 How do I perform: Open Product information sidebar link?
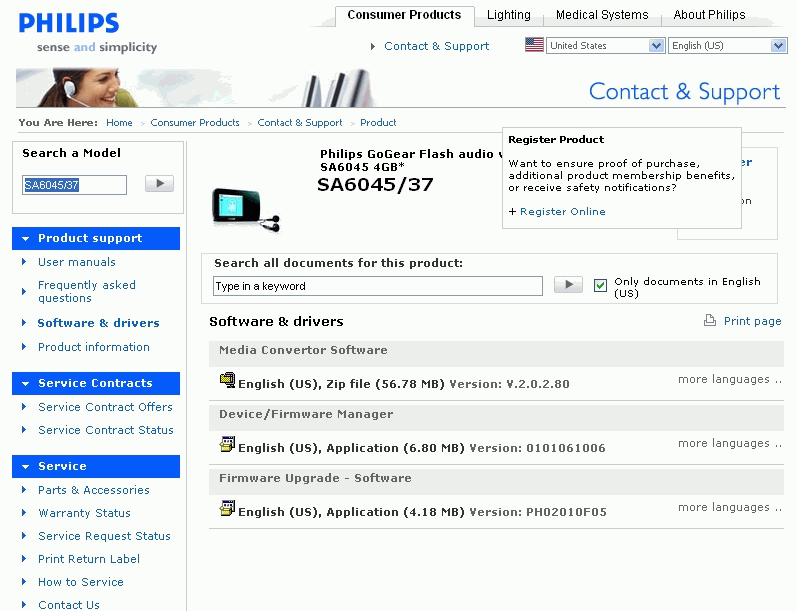(x=94, y=347)
